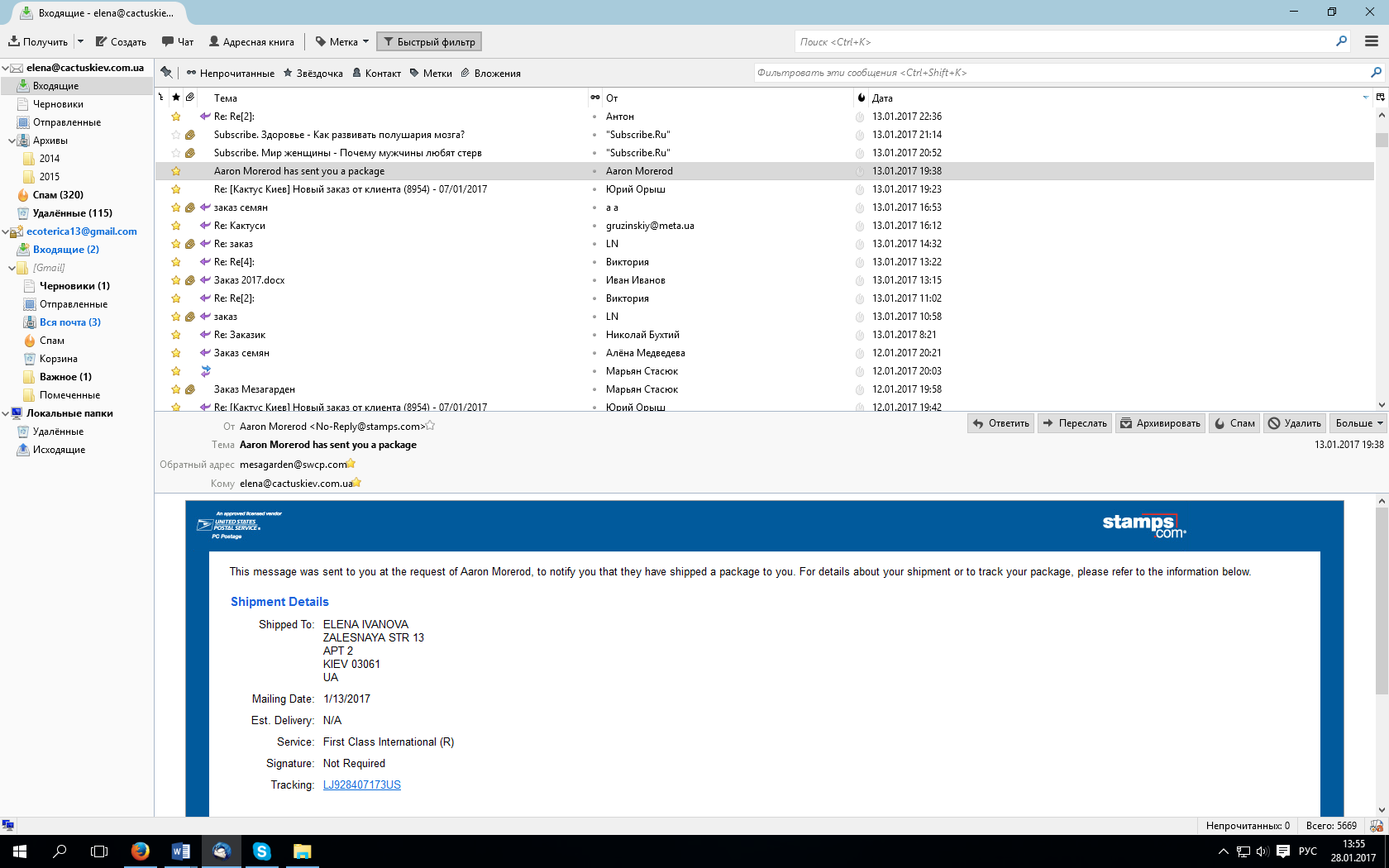Toggle the pin filter bar icon
Screen dimensions: 1389x868
(x=166, y=73)
